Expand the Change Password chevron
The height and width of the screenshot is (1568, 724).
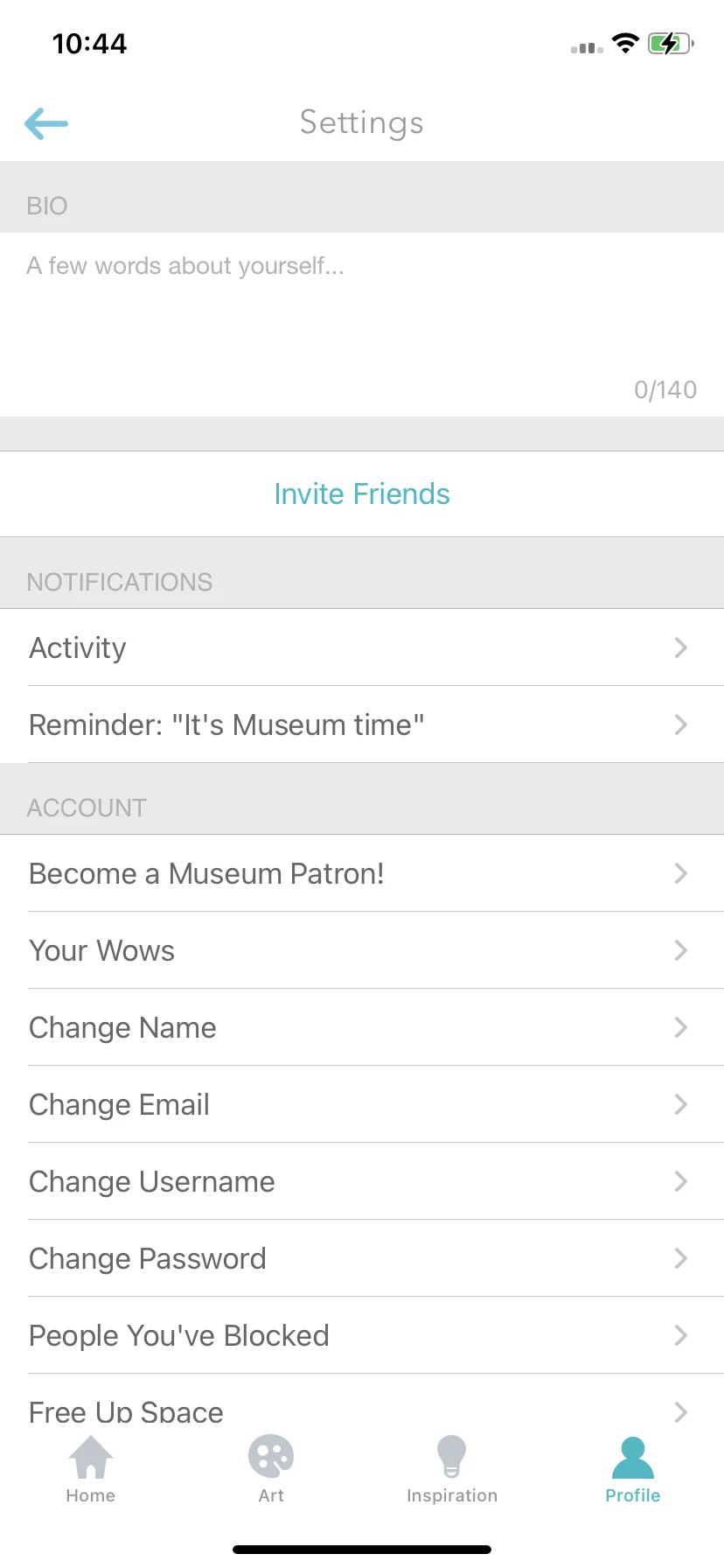tap(681, 1258)
